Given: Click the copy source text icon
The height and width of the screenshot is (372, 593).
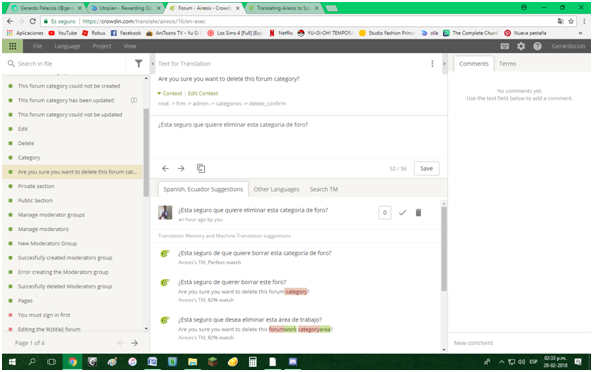Looking at the screenshot, I should pos(201,169).
